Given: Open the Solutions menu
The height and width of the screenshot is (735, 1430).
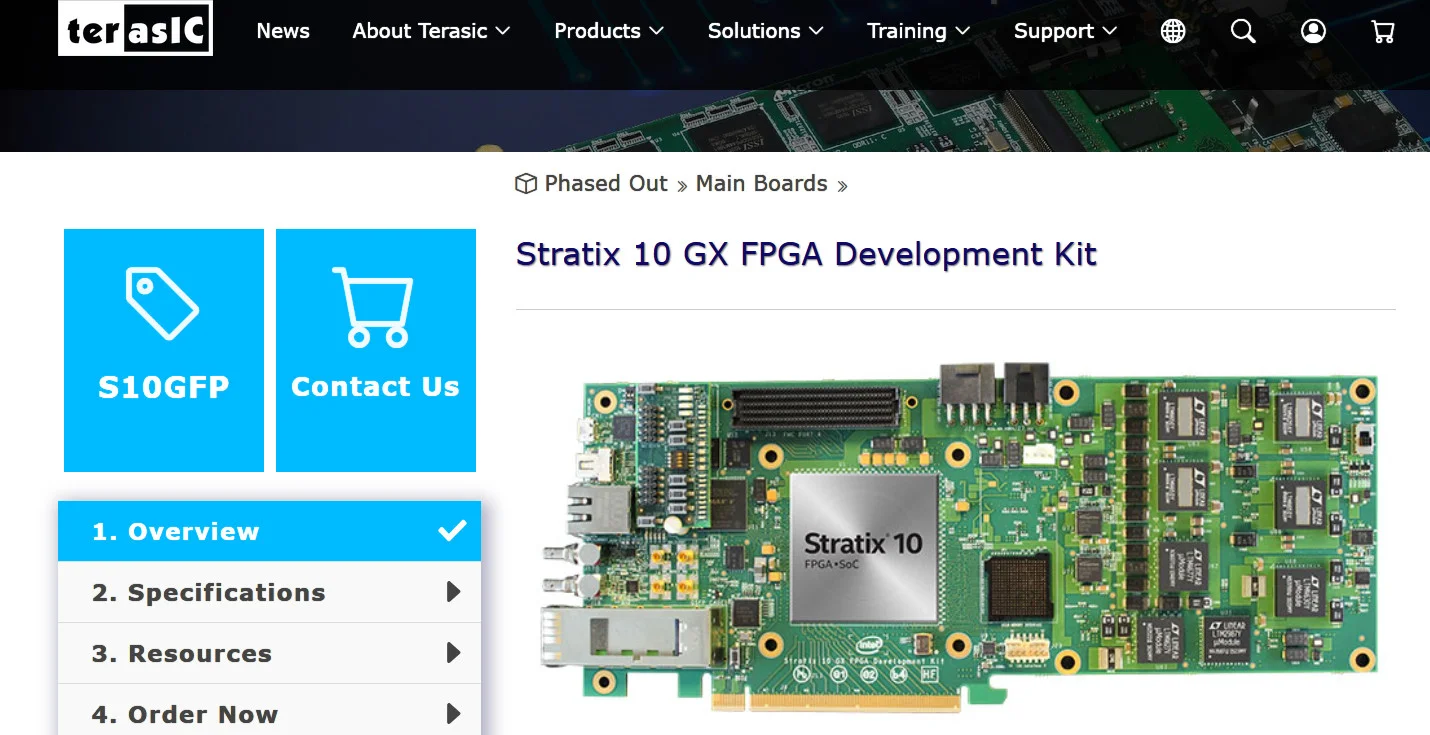Looking at the screenshot, I should coord(766,31).
